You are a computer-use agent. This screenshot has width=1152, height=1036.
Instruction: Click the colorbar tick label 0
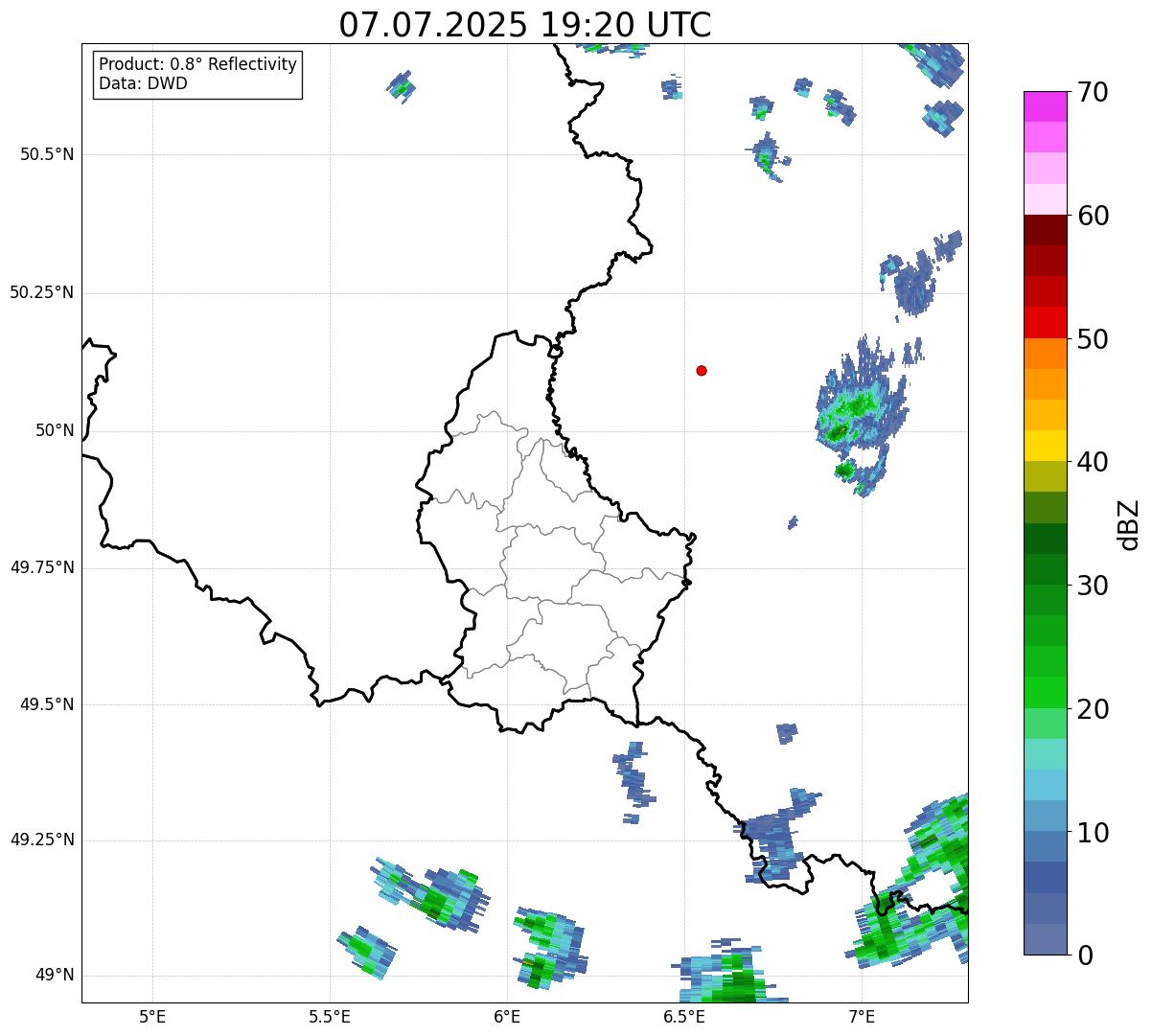[x=1084, y=955]
